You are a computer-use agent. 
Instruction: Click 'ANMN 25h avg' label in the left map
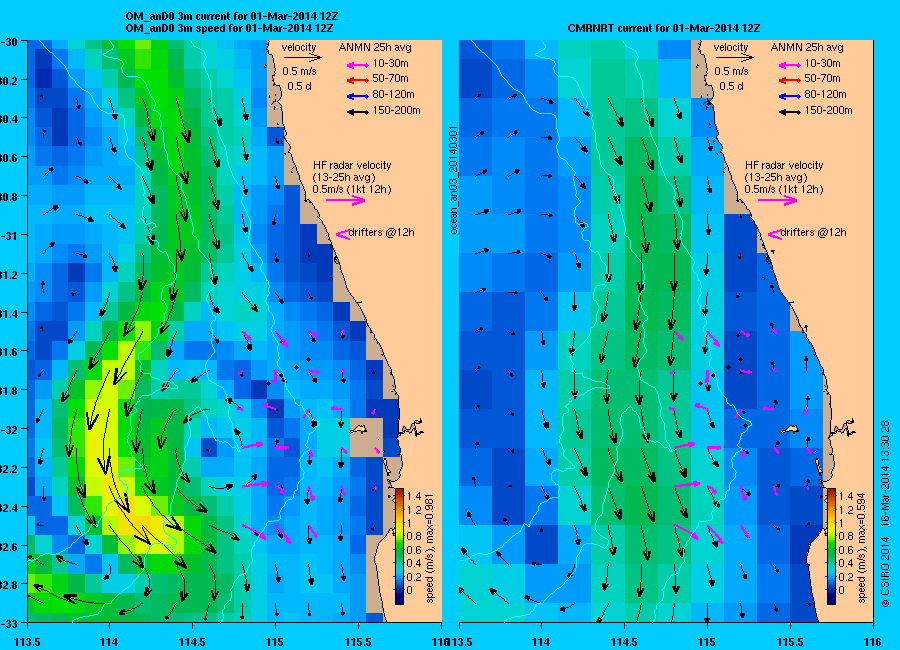[x=375, y=48]
